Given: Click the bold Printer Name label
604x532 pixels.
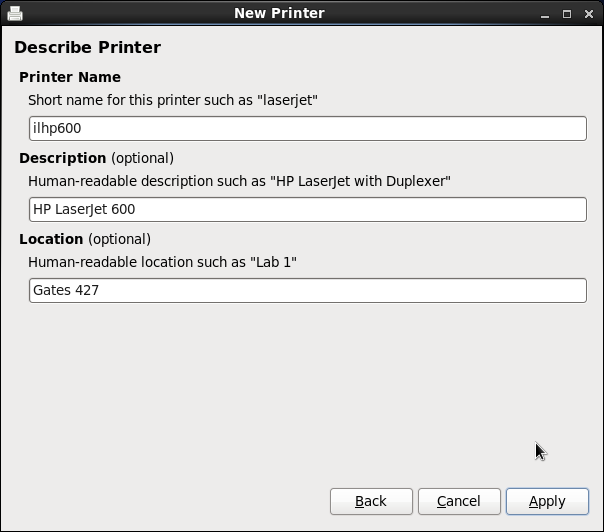Looking at the screenshot, I should 70,77.
